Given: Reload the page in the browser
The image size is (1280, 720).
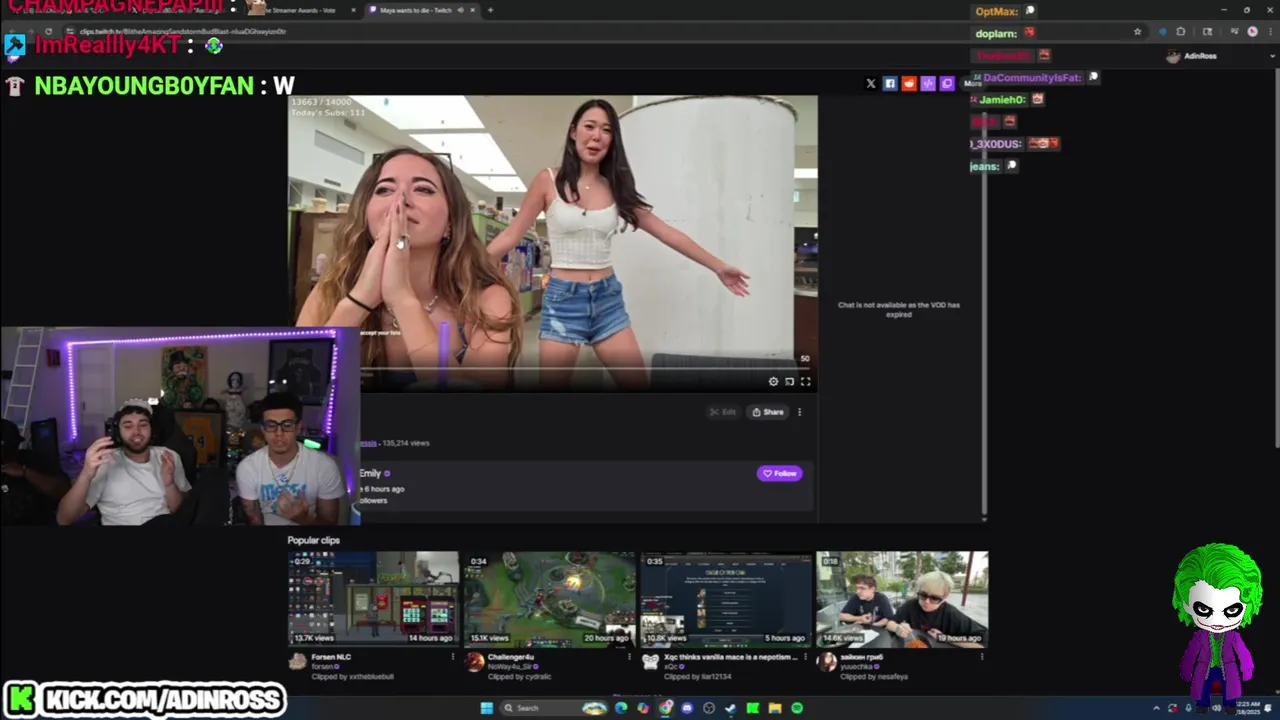Looking at the screenshot, I should point(48,31).
